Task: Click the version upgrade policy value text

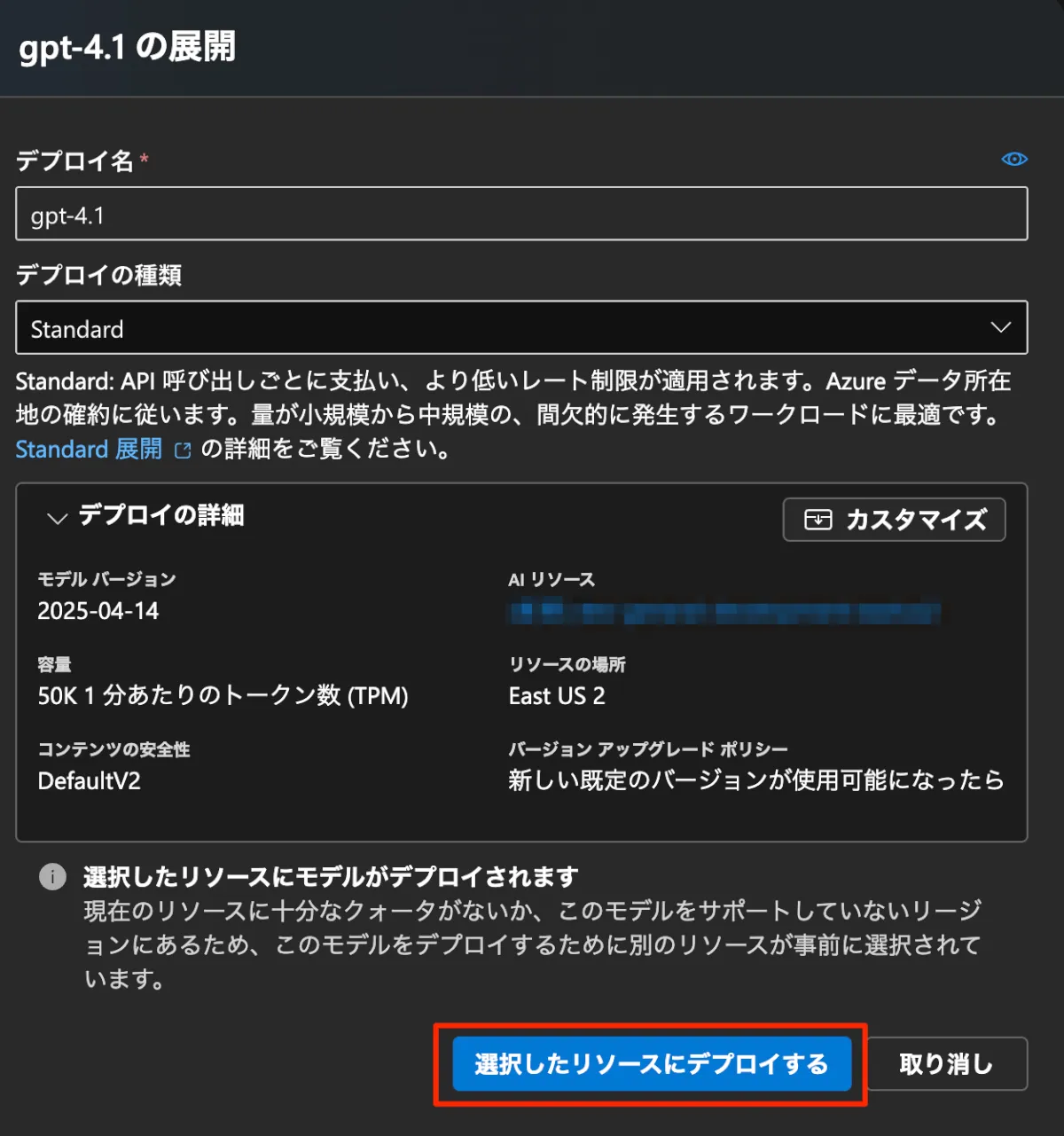Action: point(756,780)
